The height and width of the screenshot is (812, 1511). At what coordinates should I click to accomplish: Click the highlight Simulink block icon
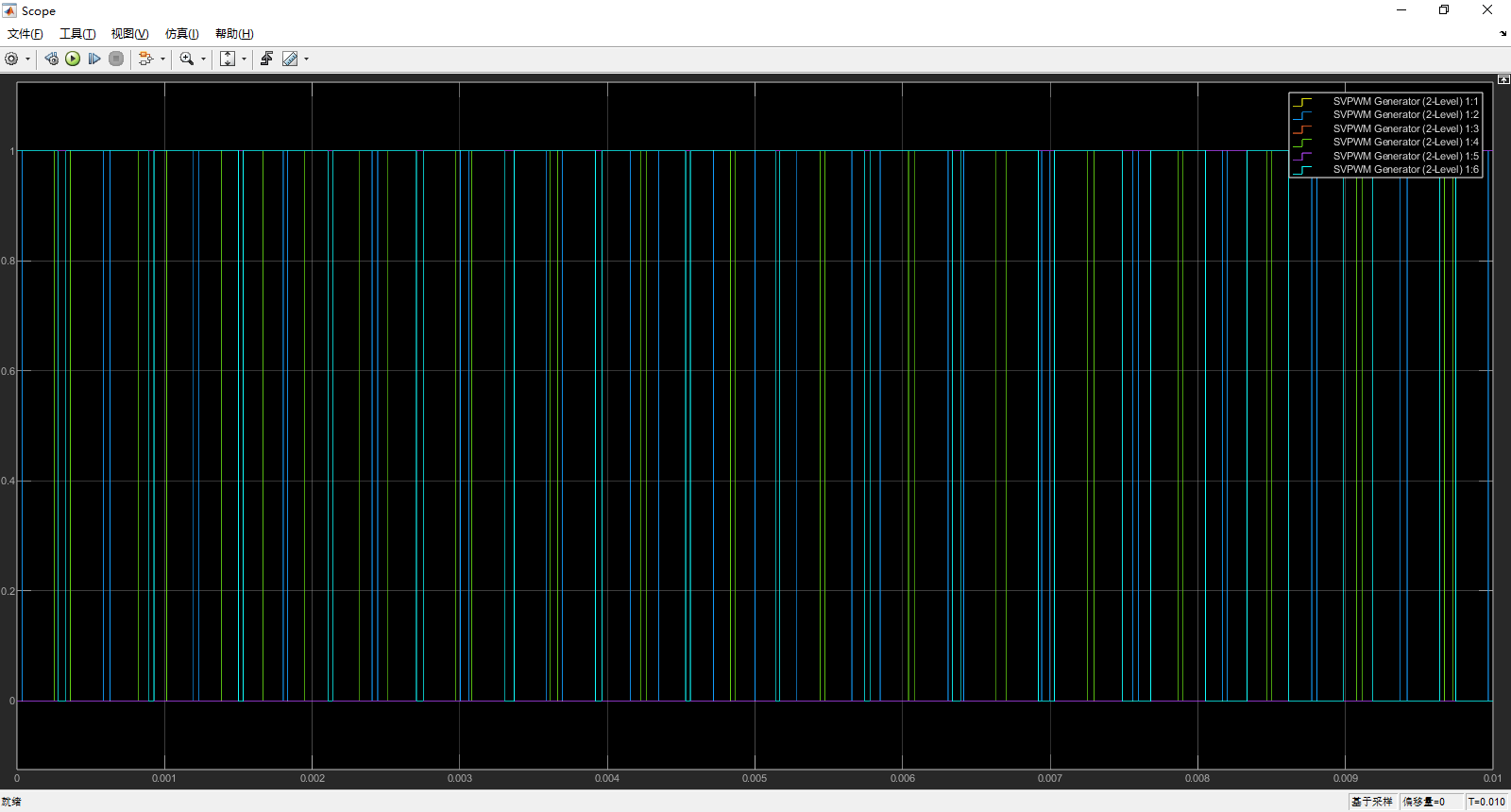tap(145, 59)
